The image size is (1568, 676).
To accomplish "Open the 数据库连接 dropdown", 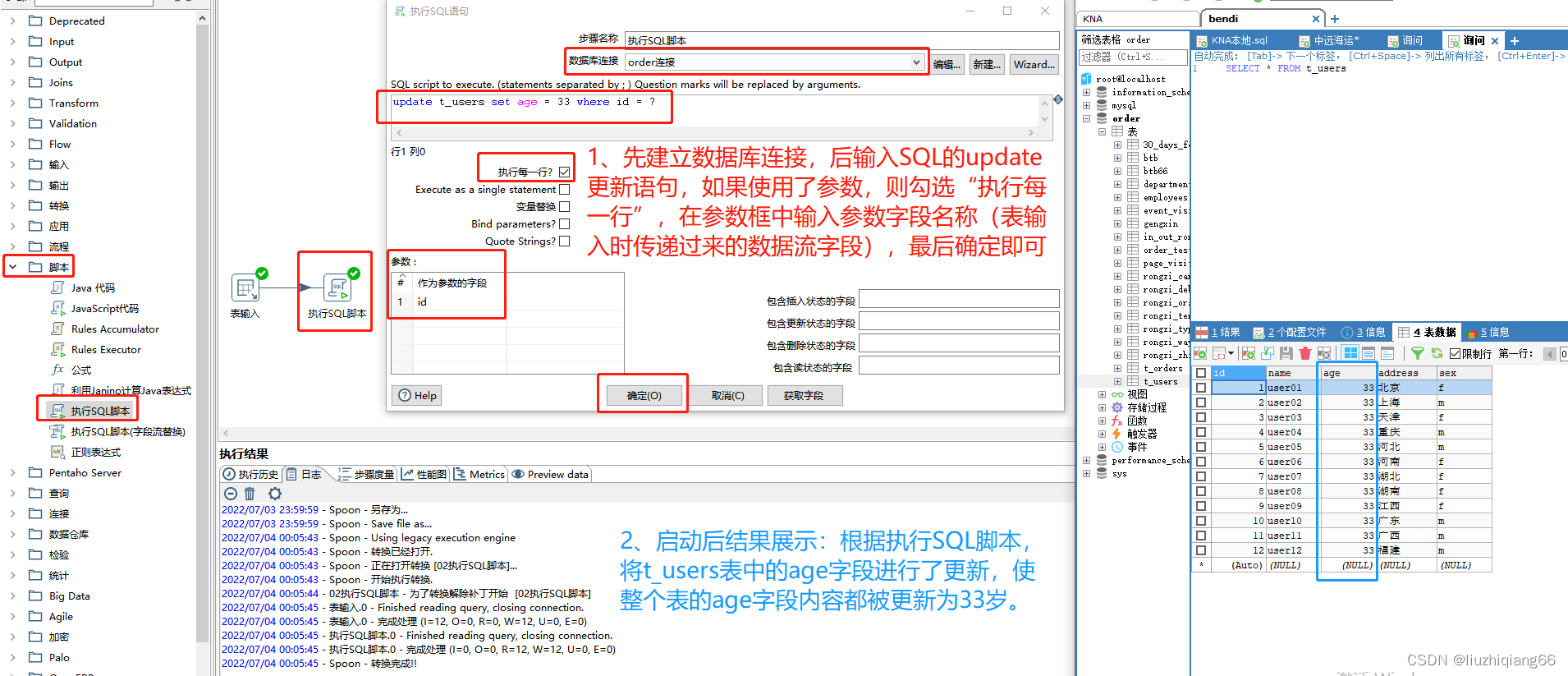I will click(916, 62).
